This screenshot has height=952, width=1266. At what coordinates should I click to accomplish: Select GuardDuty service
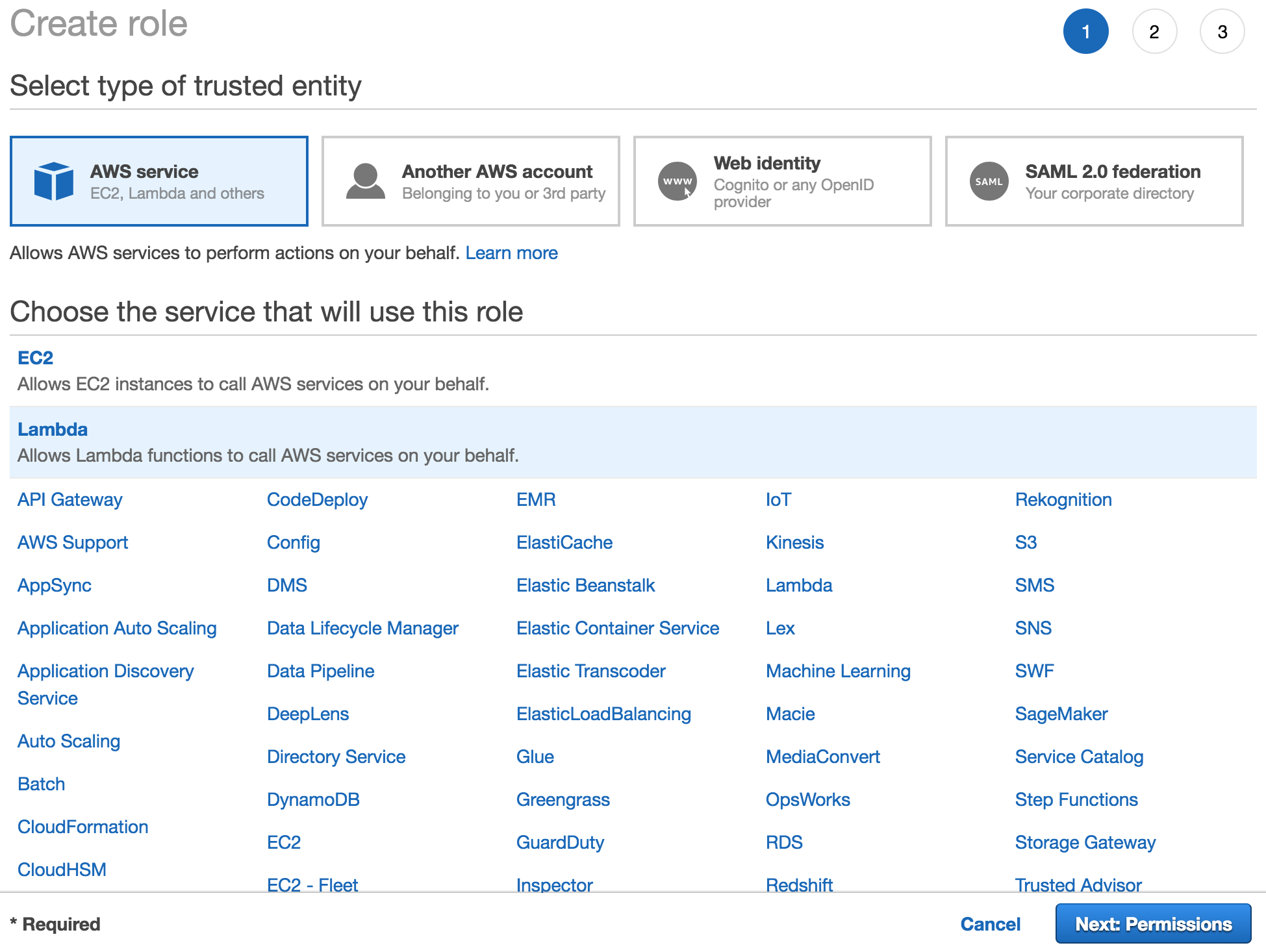560,842
